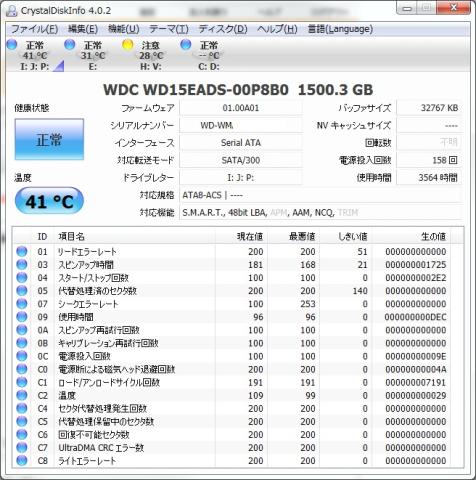Click the 41 °C temperature button
Image resolution: width=476 pixels, height=480 pixels.
tap(49, 201)
